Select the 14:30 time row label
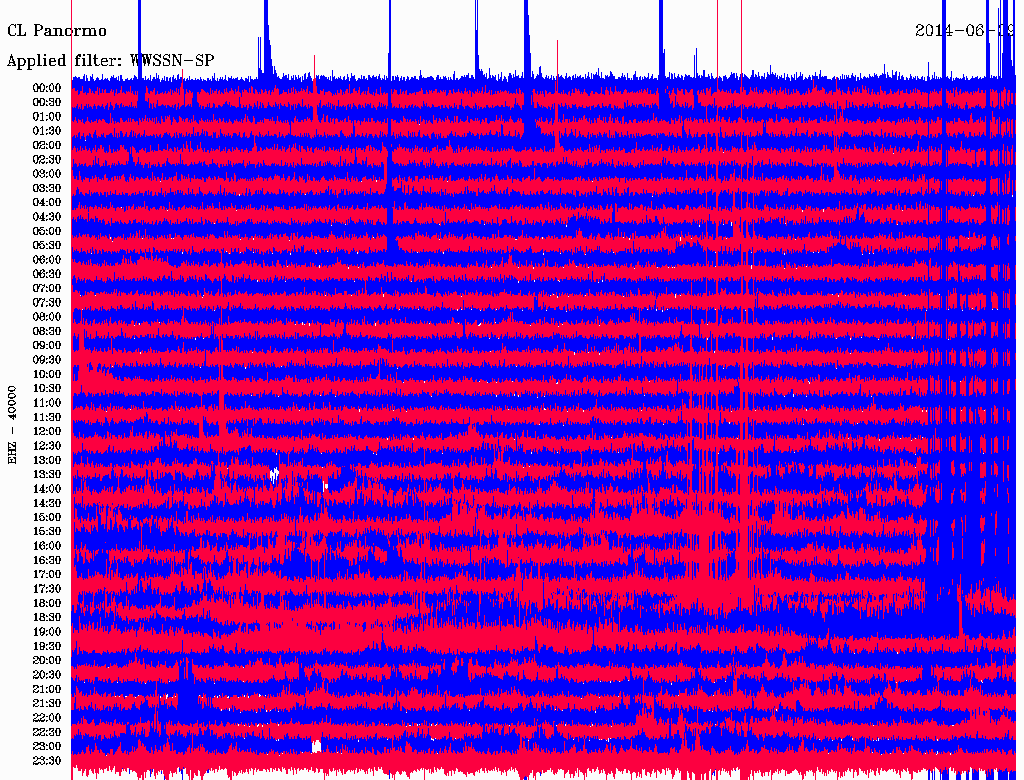The height and width of the screenshot is (780, 1024). tap(47, 503)
